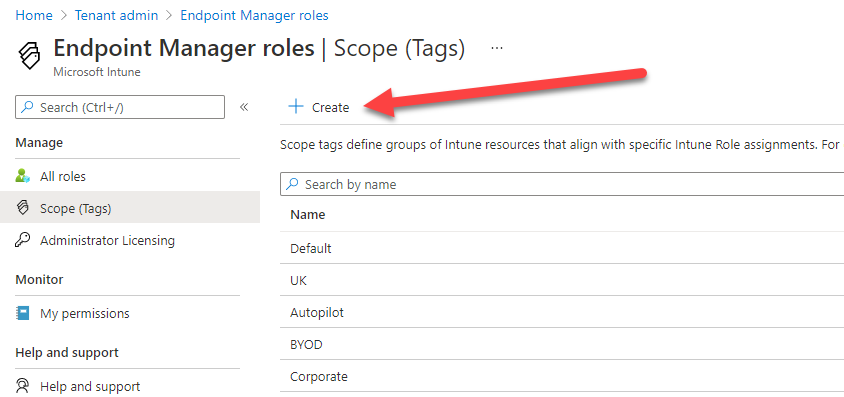This screenshot has height=397, width=844.
Task: Click the Create button
Action: point(319,107)
